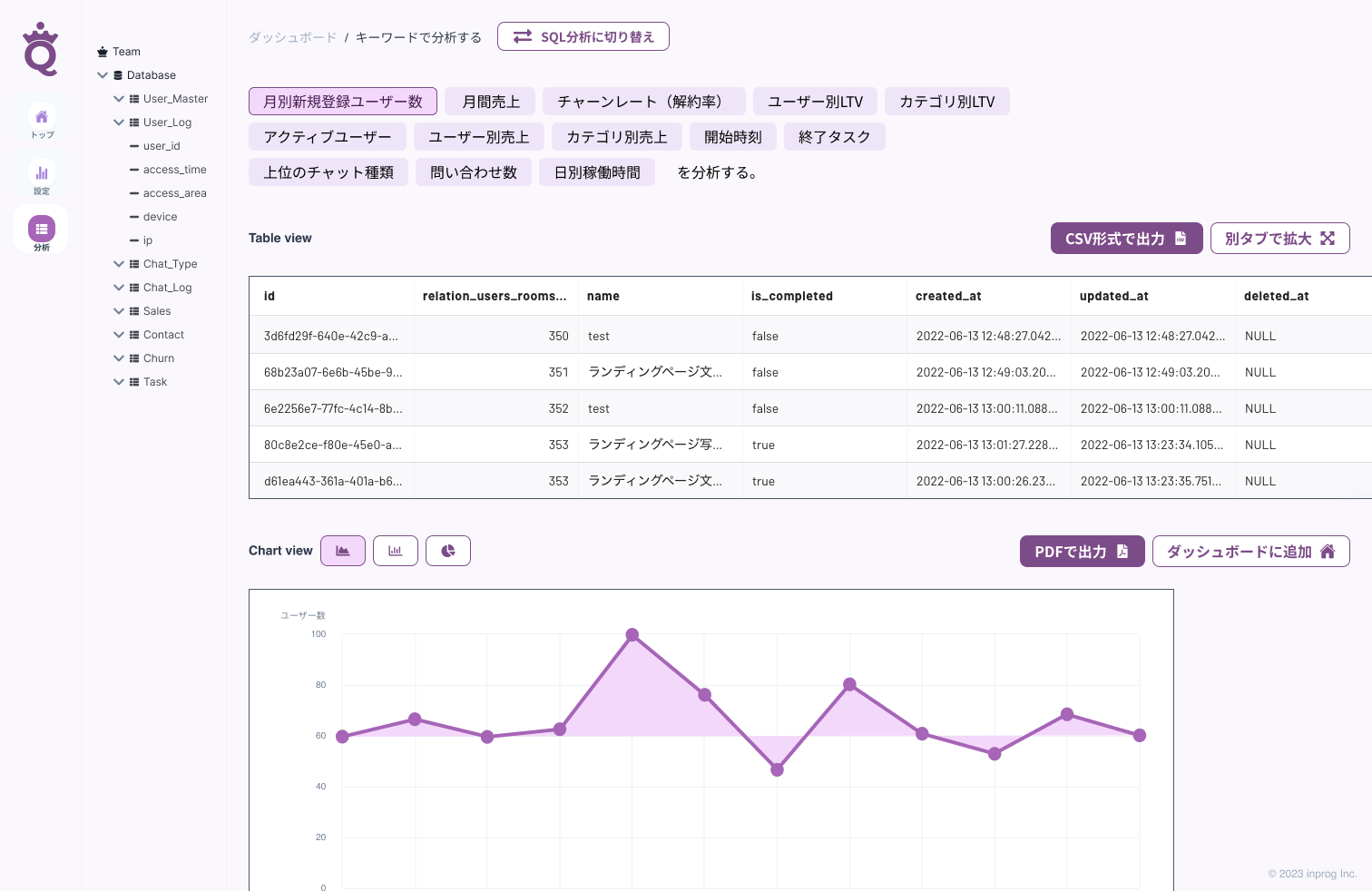Collapse the User_Log table chevron

pos(119,122)
